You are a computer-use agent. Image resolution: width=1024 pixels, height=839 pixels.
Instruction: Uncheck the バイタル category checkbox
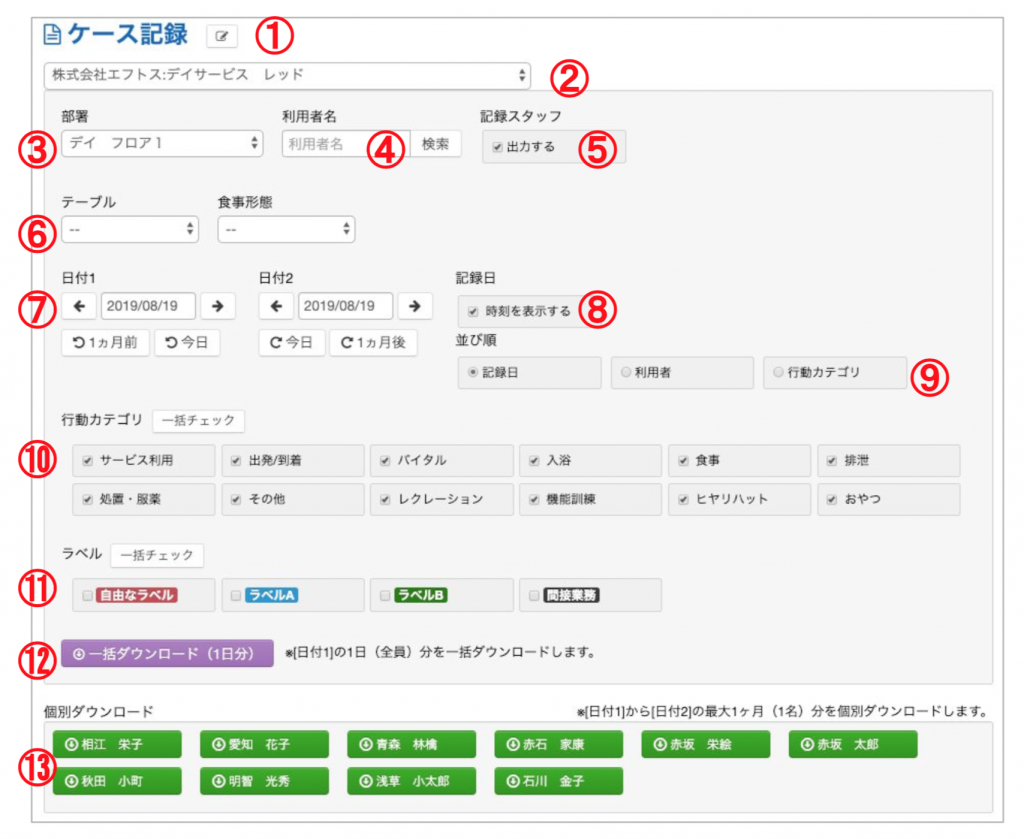(x=385, y=461)
